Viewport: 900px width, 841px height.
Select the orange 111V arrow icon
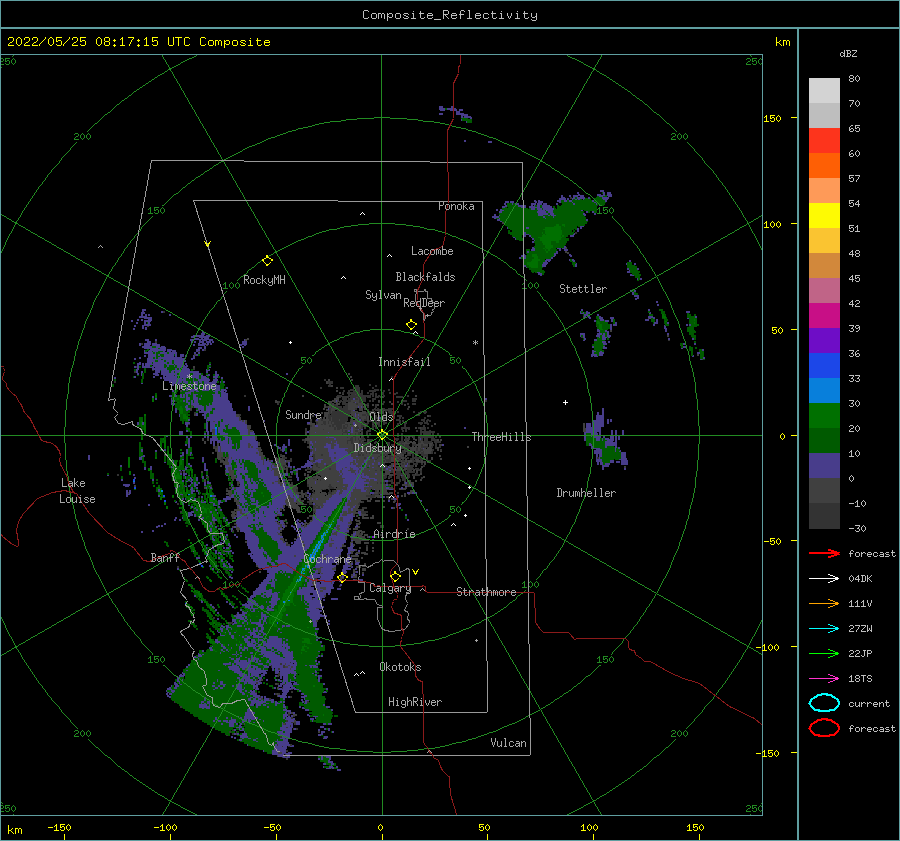[x=824, y=603]
